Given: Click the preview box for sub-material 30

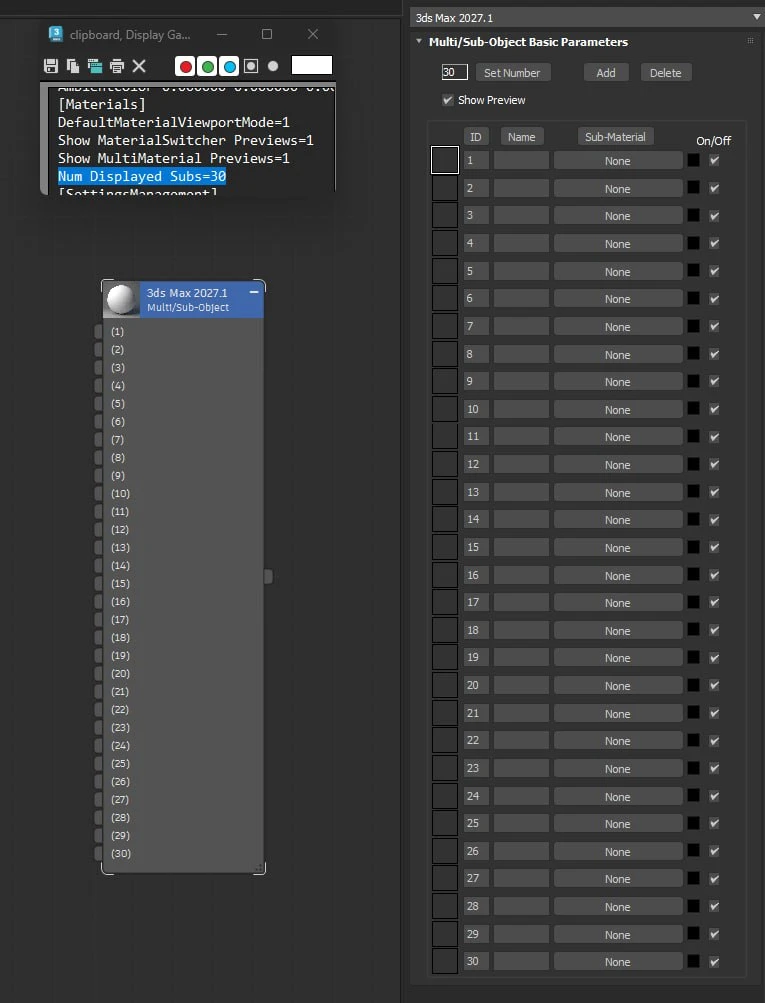Looking at the screenshot, I should click(x=445, y=961).
